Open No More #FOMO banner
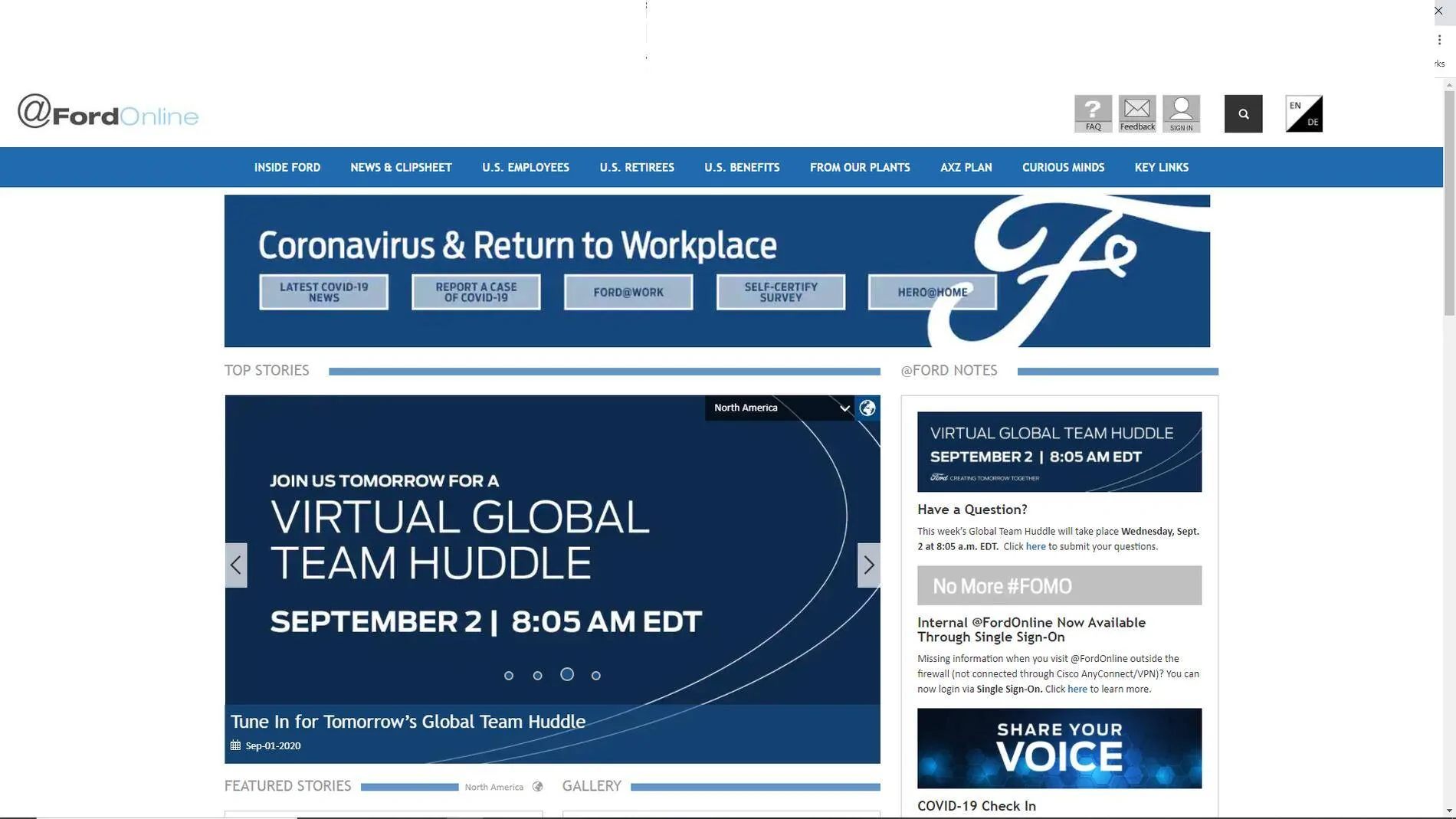Image resolution: width=1456 pixels, height=819 pixels. [x=1059, y=585]
